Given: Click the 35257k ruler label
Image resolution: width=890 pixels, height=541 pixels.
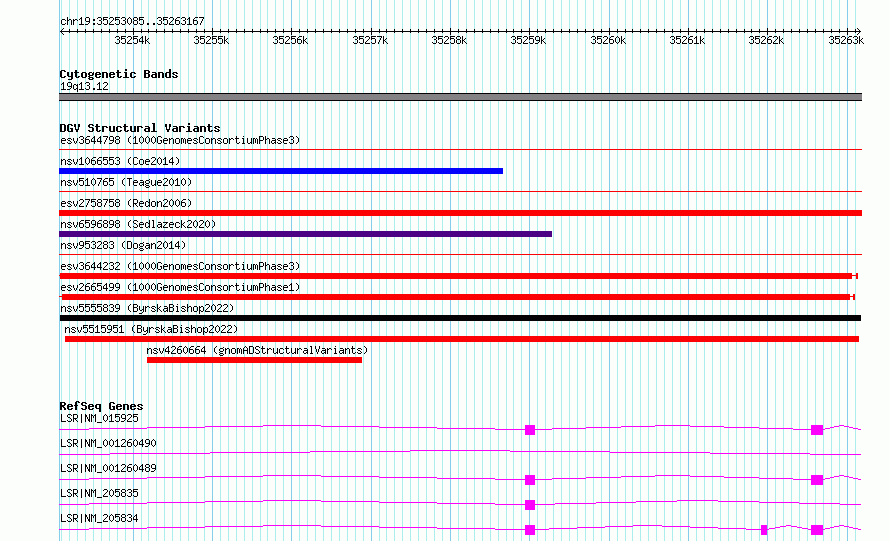Looking at the screenshot, I should tap(370, 40).
